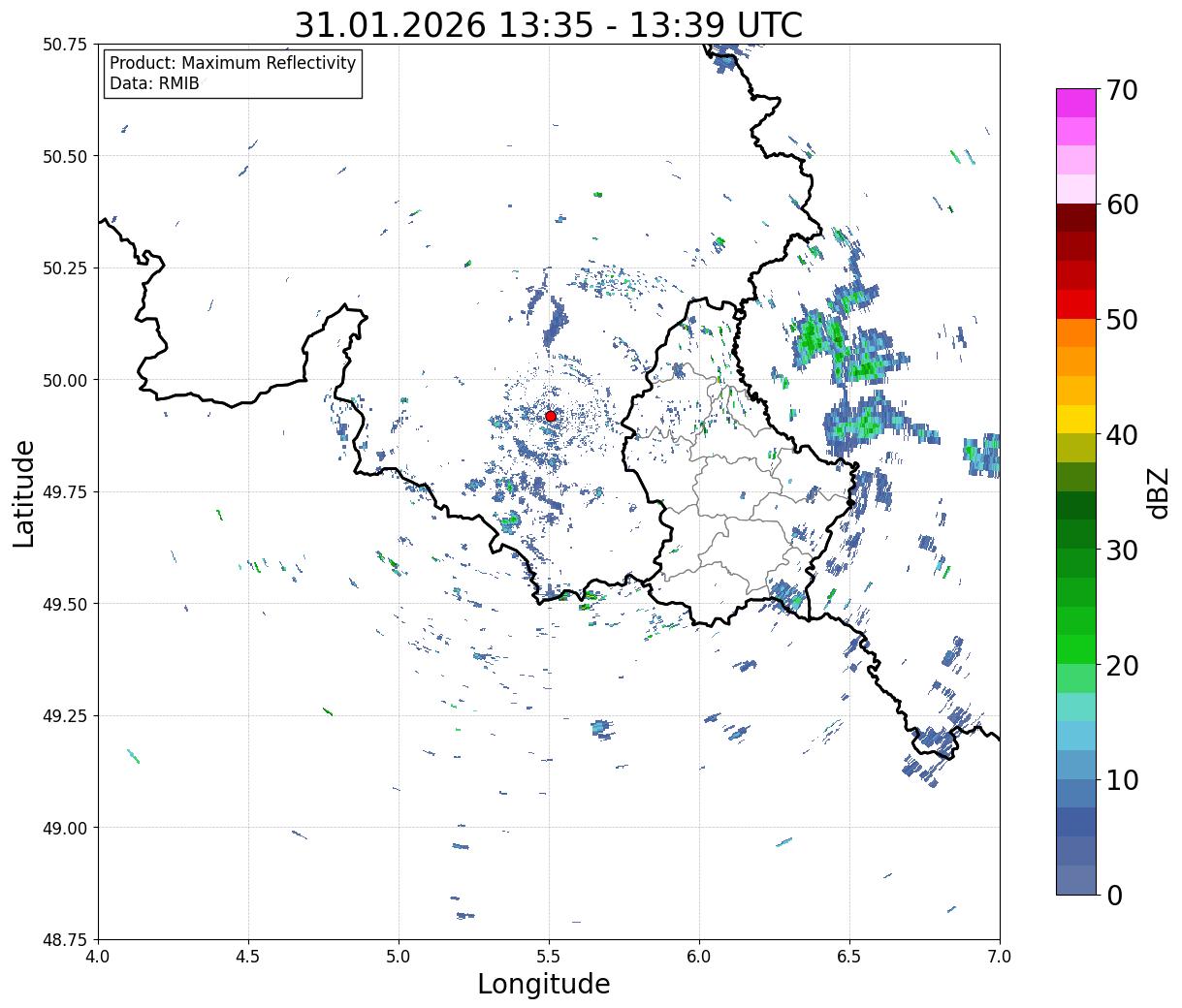
Task: Click the colorbar tick label 30
Action: coord(1122,550)
